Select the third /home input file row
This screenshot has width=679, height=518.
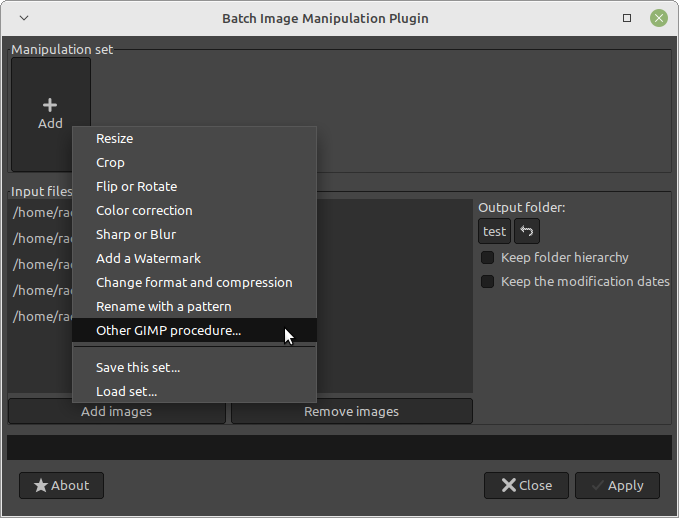pyautogui.click(x=42, y=264)
